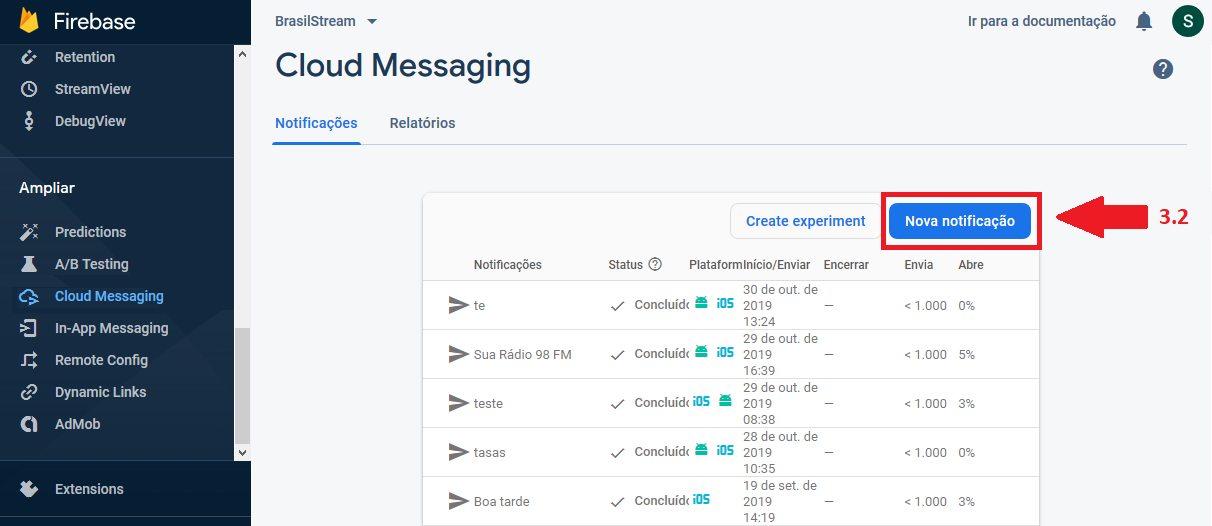Click the Ampliar section heading

tap(47, 188)
